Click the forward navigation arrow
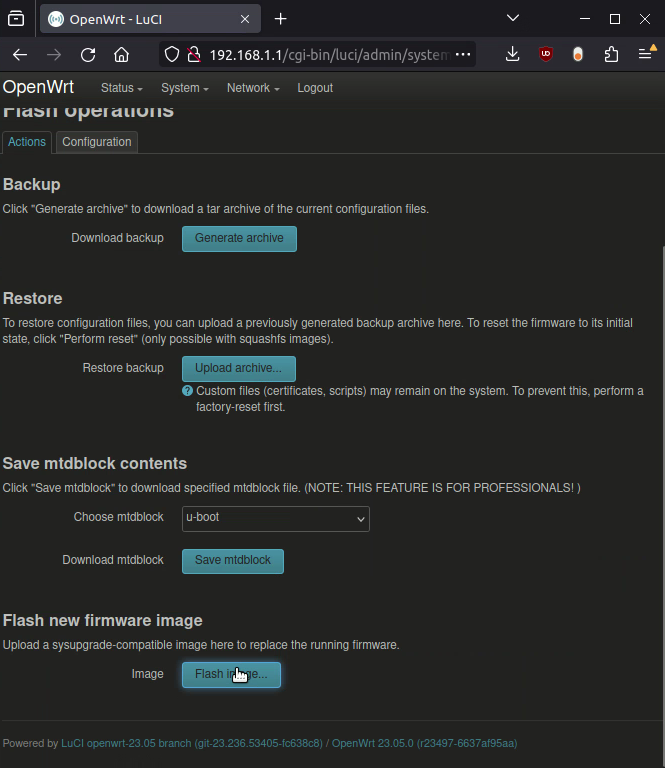The width and height of the screenshot is (665, 768). click(x=54, y=54)
